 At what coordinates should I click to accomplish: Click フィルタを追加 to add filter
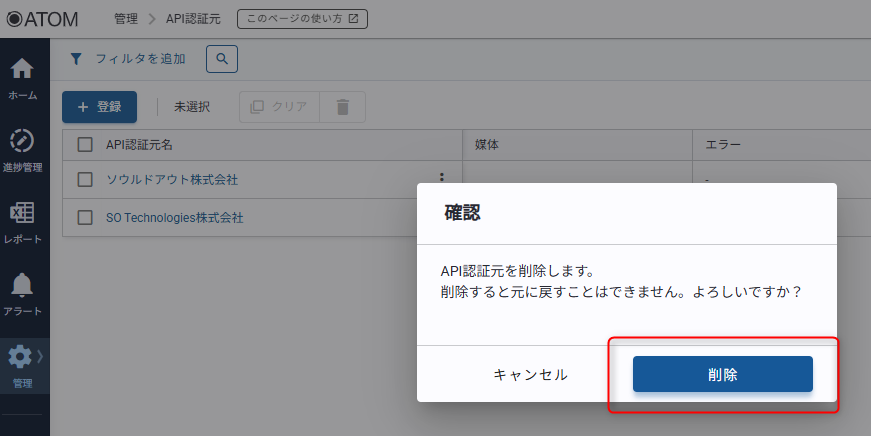(128, 59)
